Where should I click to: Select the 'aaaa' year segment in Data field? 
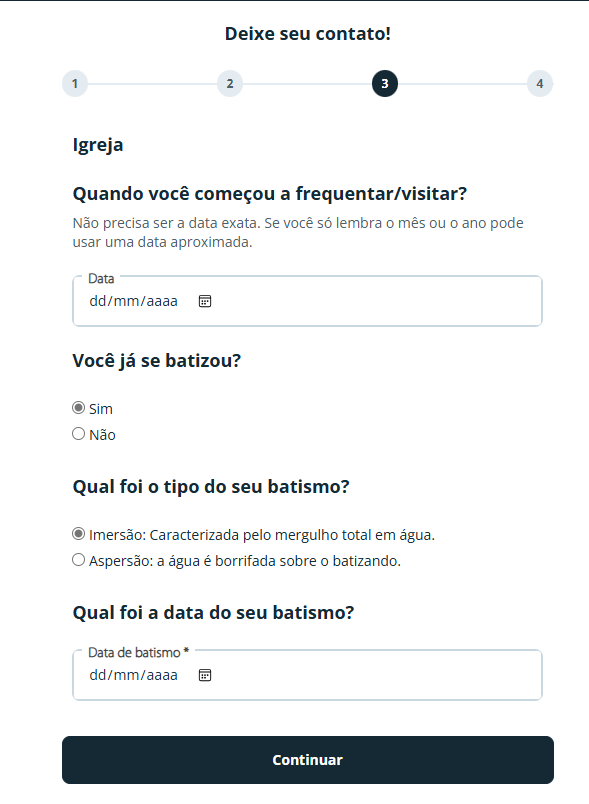pos(162,301)
